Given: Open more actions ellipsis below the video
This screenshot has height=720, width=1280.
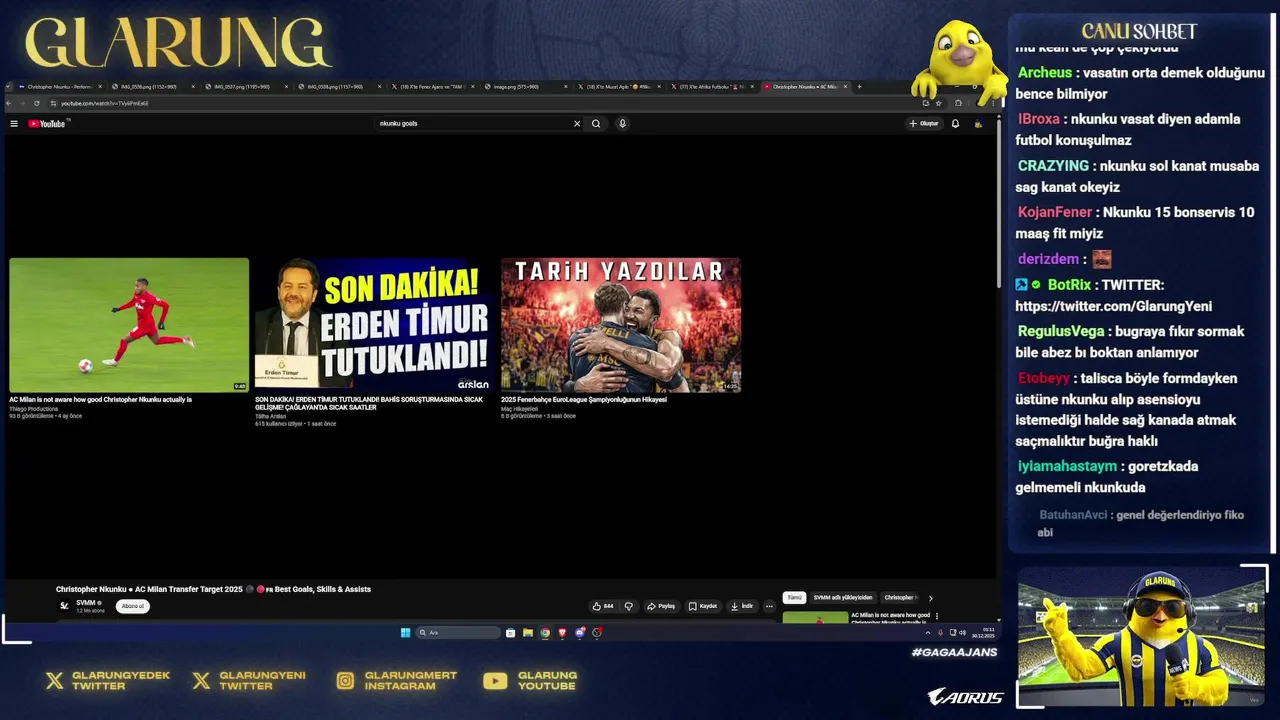Looking at the screenshot, I should coord(769,606).
